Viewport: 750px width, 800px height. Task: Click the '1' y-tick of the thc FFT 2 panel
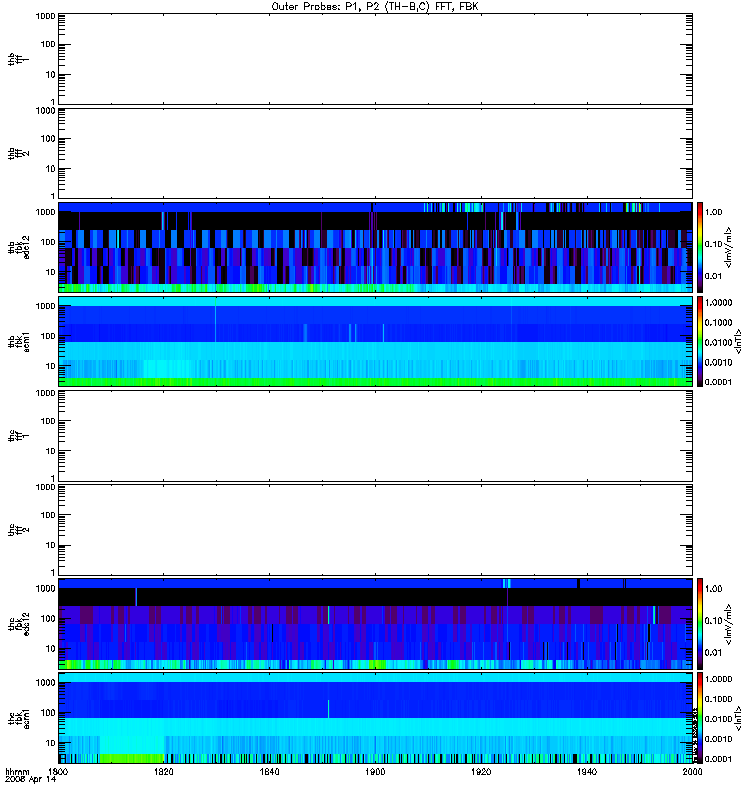(53, 572)
